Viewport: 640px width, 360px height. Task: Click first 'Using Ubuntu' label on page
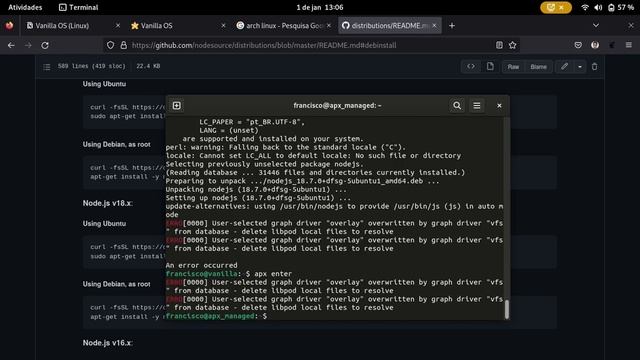tap(104, 84)
